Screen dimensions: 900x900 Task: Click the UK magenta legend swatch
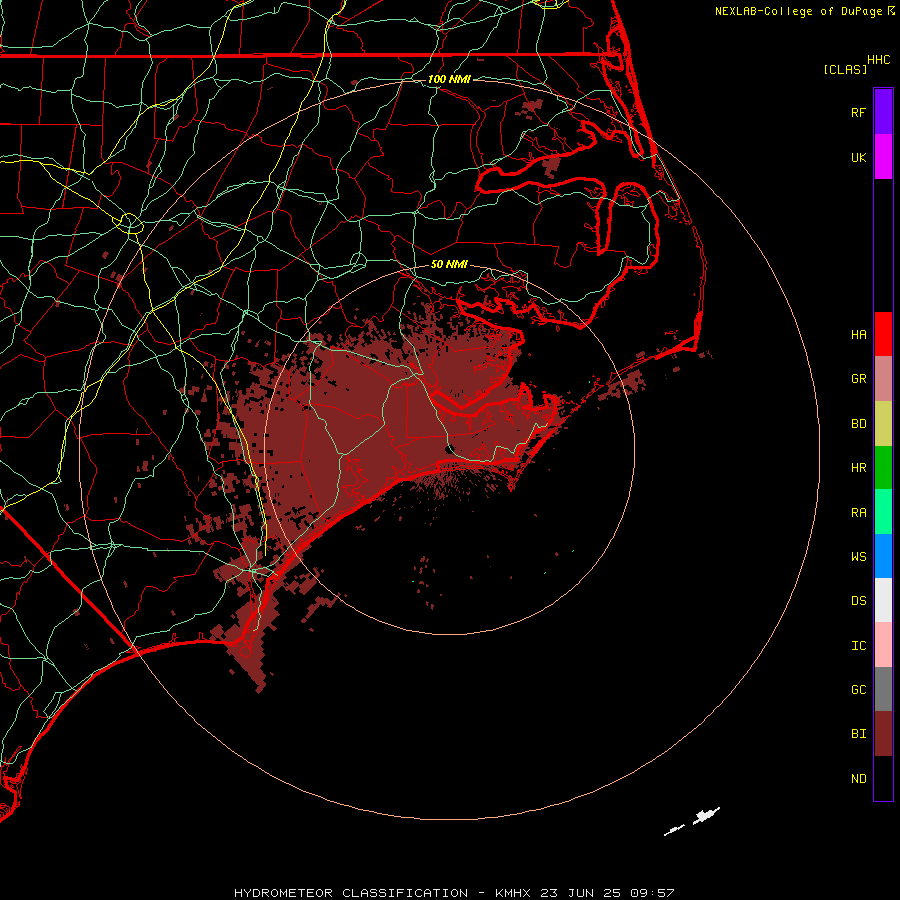pos(883,157)
